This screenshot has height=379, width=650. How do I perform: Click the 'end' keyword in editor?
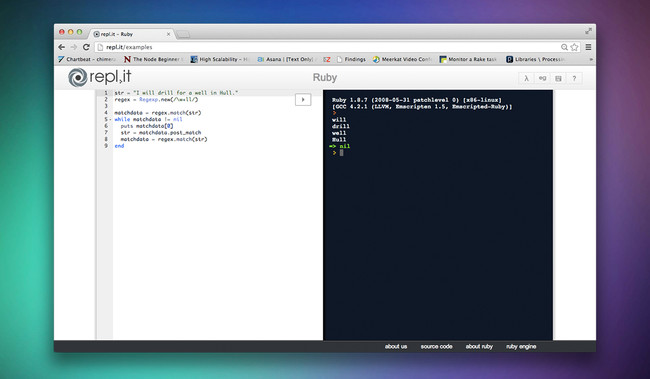click(119, 146)
